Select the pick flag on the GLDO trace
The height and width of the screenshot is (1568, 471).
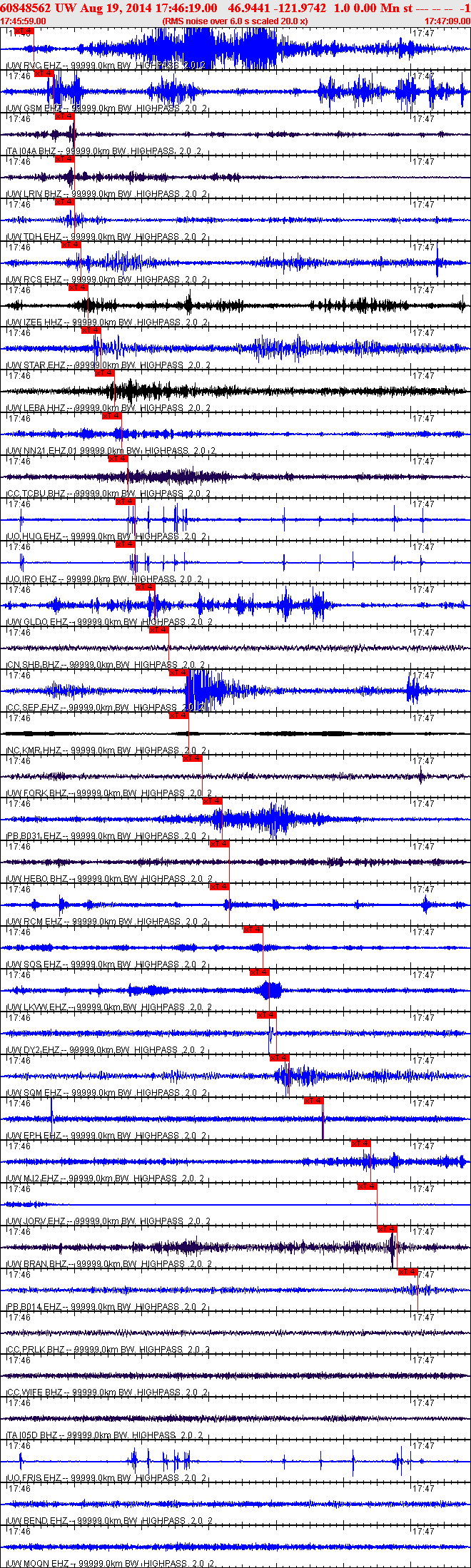click(x=146, y=587)
